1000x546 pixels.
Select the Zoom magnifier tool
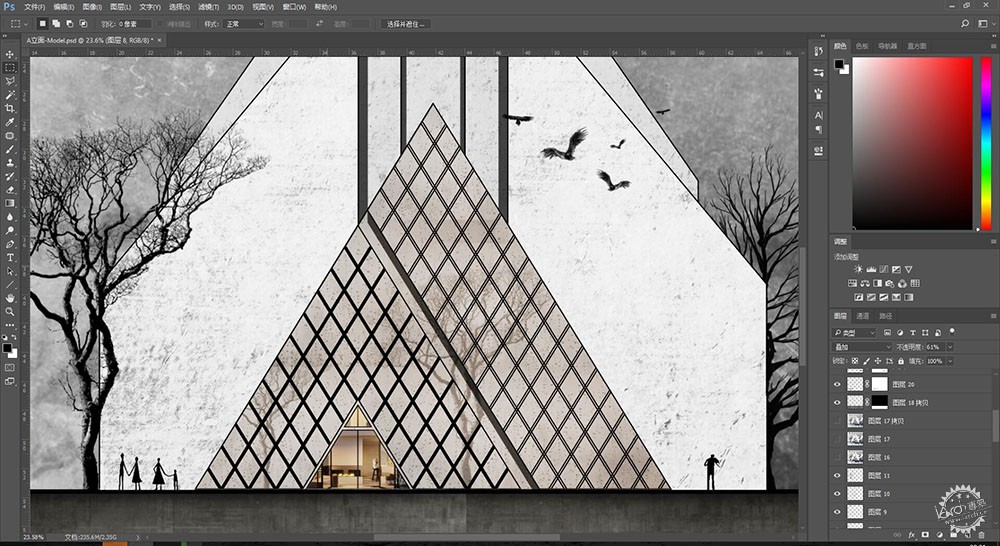click(10, 312)
